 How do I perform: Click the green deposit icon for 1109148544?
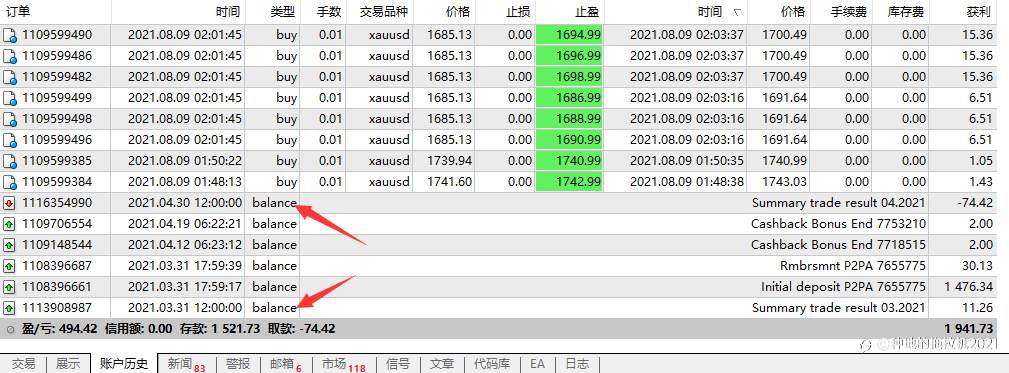pyautogui.click(x=9, y=245)
